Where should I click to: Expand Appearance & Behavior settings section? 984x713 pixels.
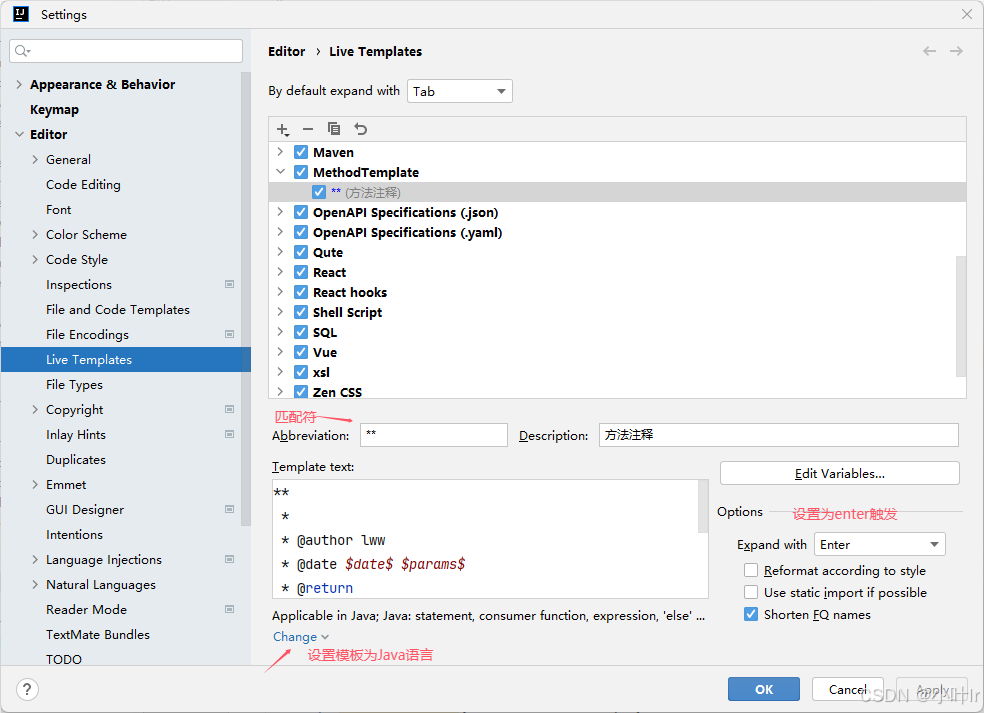coord(19,84)
